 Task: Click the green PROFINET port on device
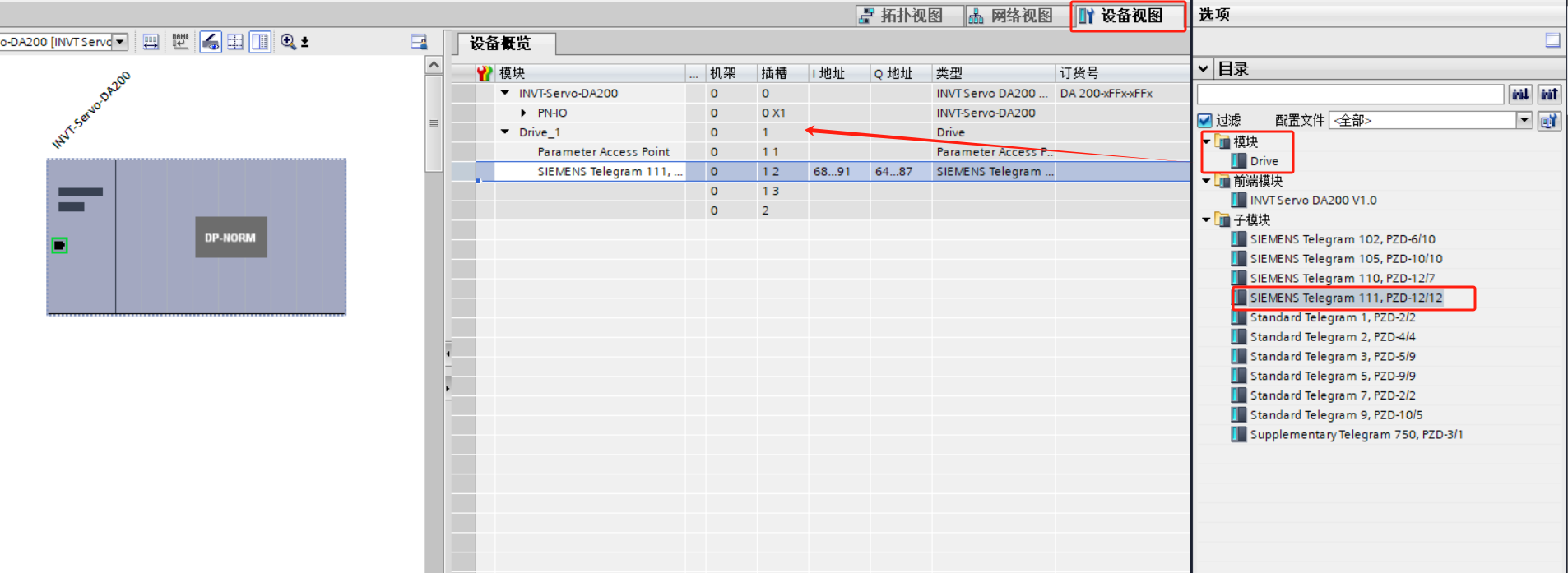coord(59,245)
